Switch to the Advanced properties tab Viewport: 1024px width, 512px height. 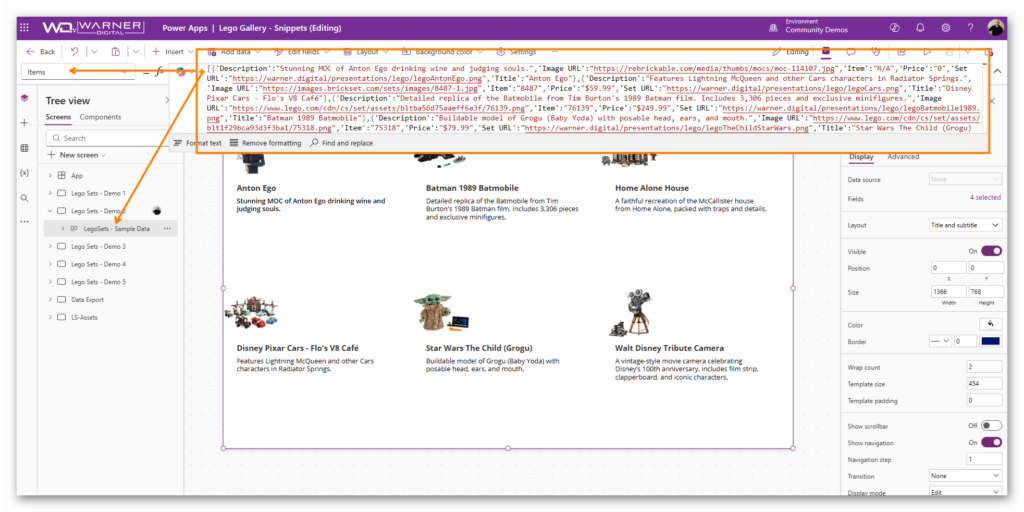click(x=903, y=157)
